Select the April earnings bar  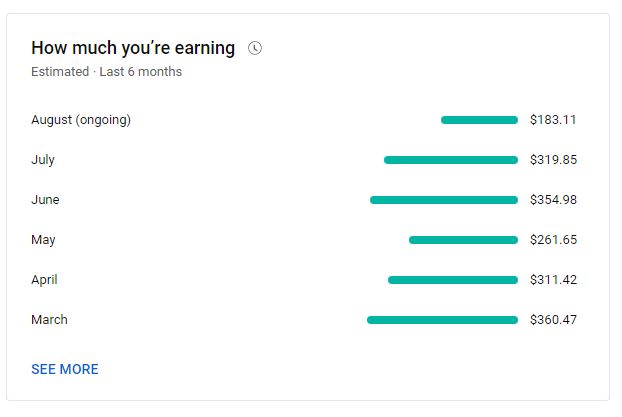click(x=453, y=280)
